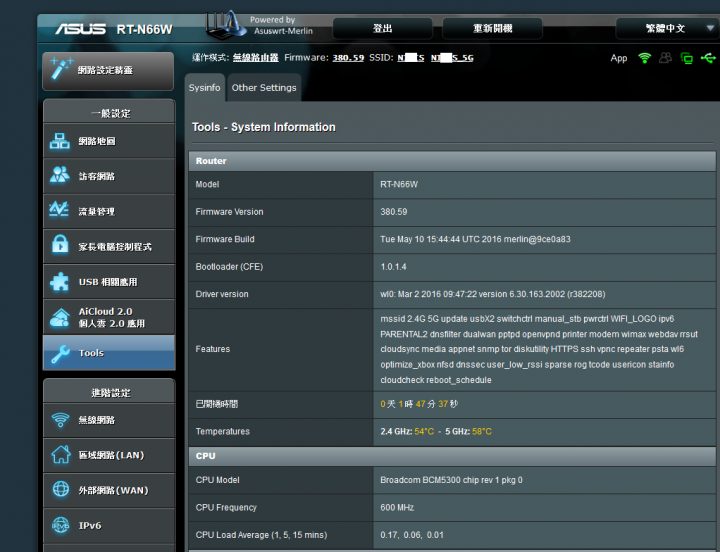Click the uptime value
The width and height of the screenshot is (720, 552).
pos(419,404)
